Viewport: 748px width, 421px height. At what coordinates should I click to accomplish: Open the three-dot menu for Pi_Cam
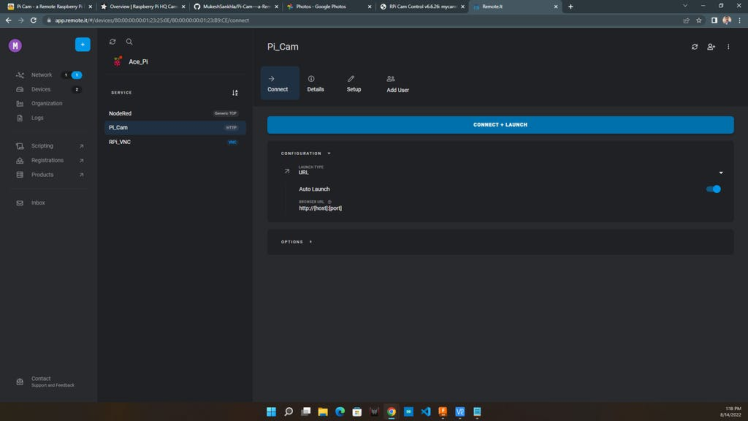[728, 47]
